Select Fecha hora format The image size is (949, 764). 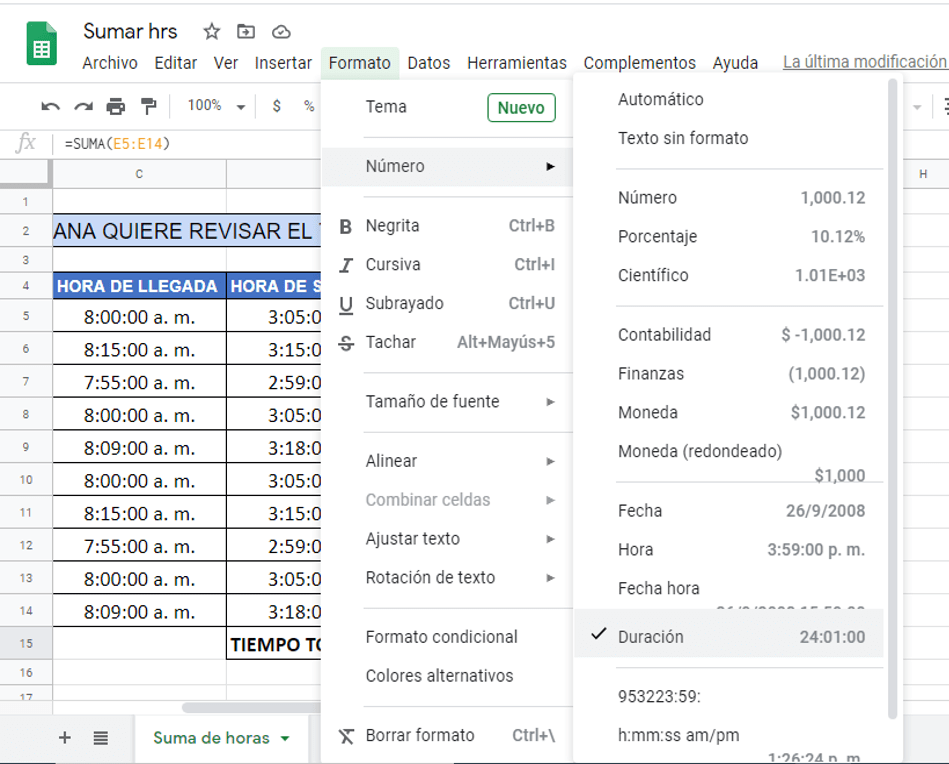tap(729, 589)
